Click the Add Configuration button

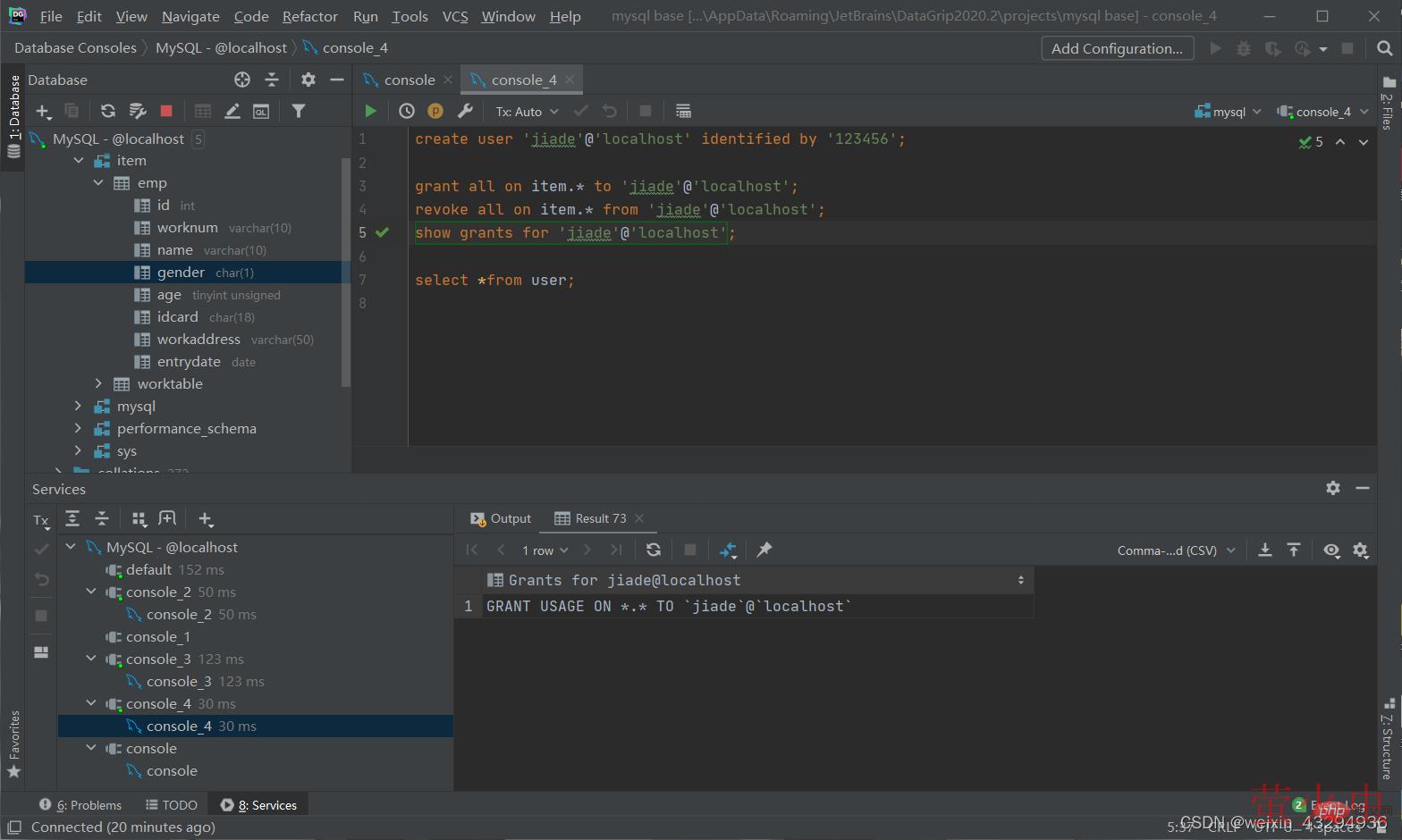(x=1117, y=48)
